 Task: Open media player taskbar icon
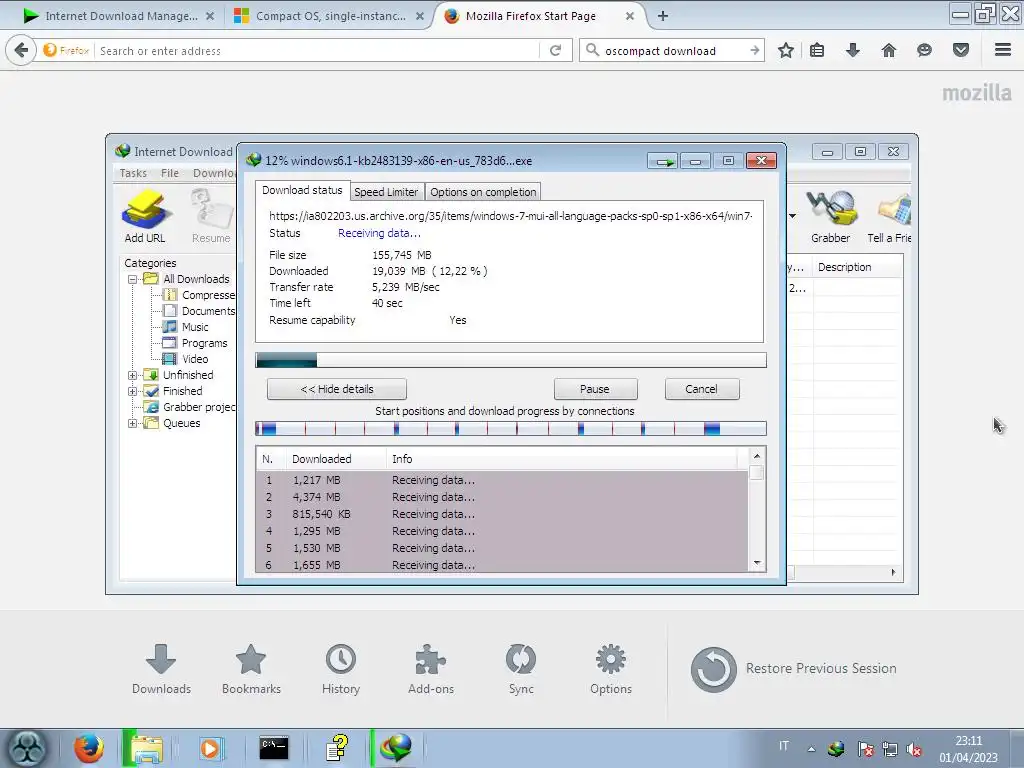(x=210, y=748)
